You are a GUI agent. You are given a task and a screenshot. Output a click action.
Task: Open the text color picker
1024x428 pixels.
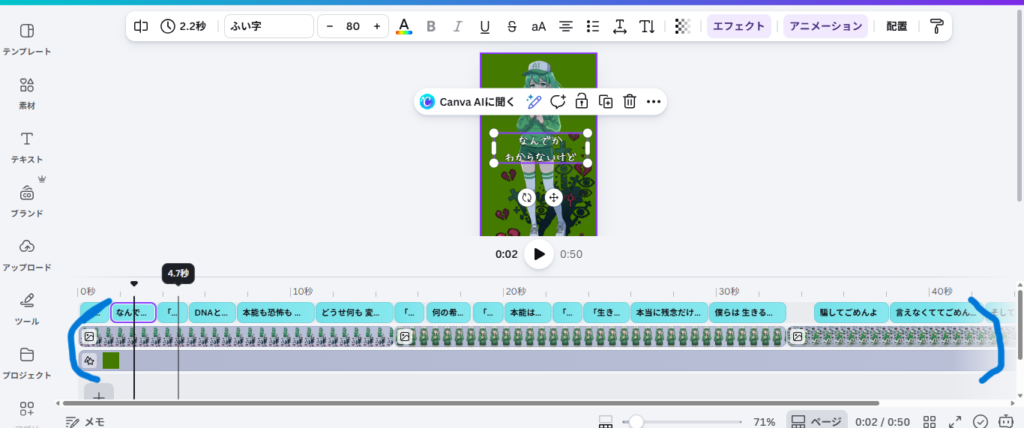coord(403,26)
